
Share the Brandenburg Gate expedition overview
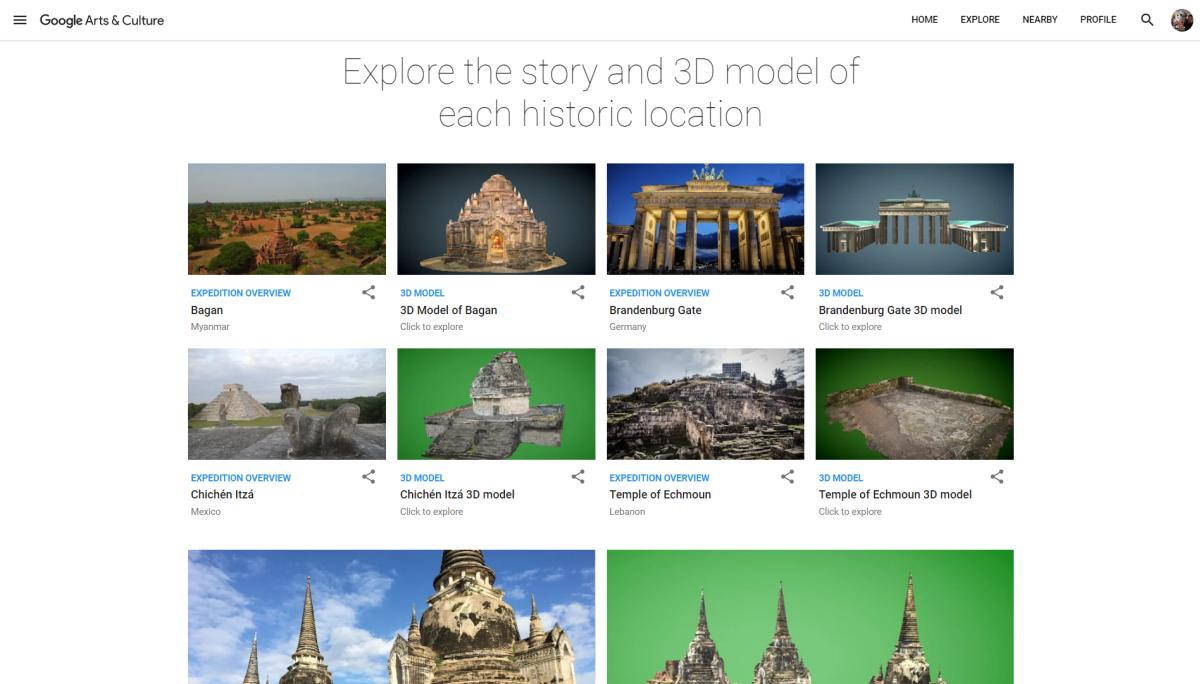[x=787, y=293]
